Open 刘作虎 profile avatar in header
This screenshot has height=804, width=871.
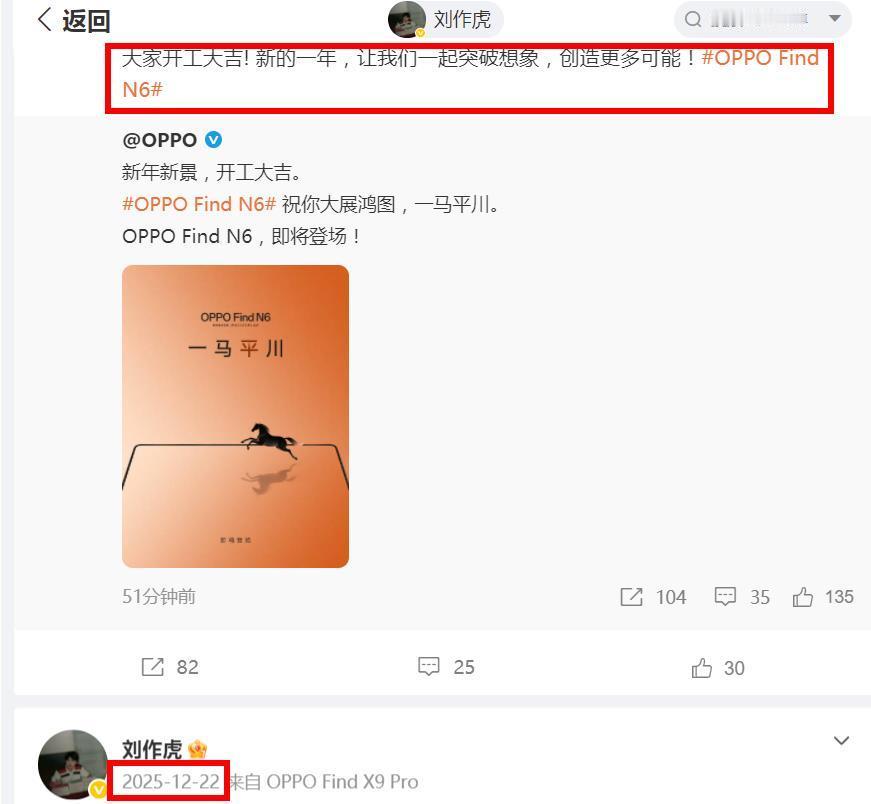point(407,19)
